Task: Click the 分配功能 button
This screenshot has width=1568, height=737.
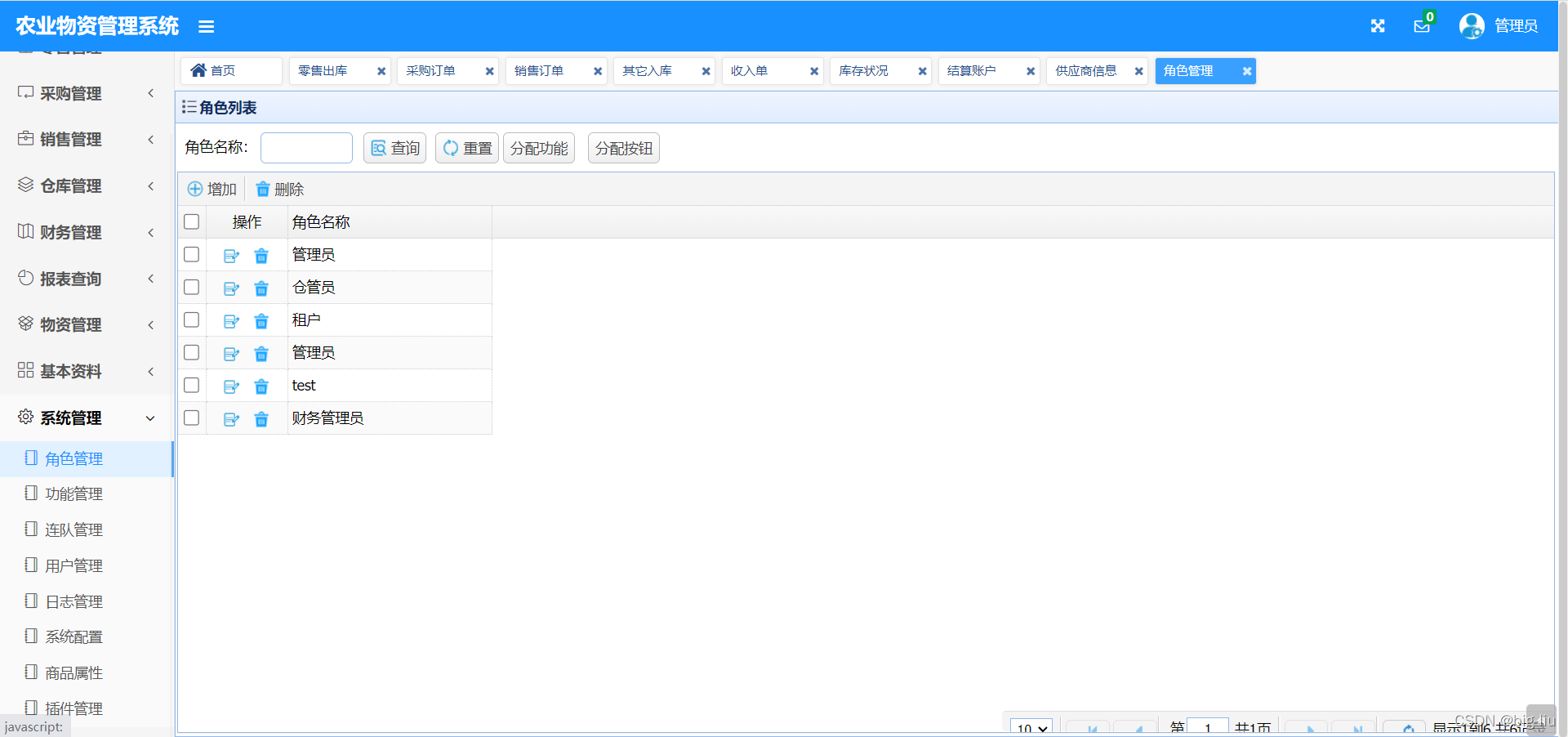Action: click(539, 148)
